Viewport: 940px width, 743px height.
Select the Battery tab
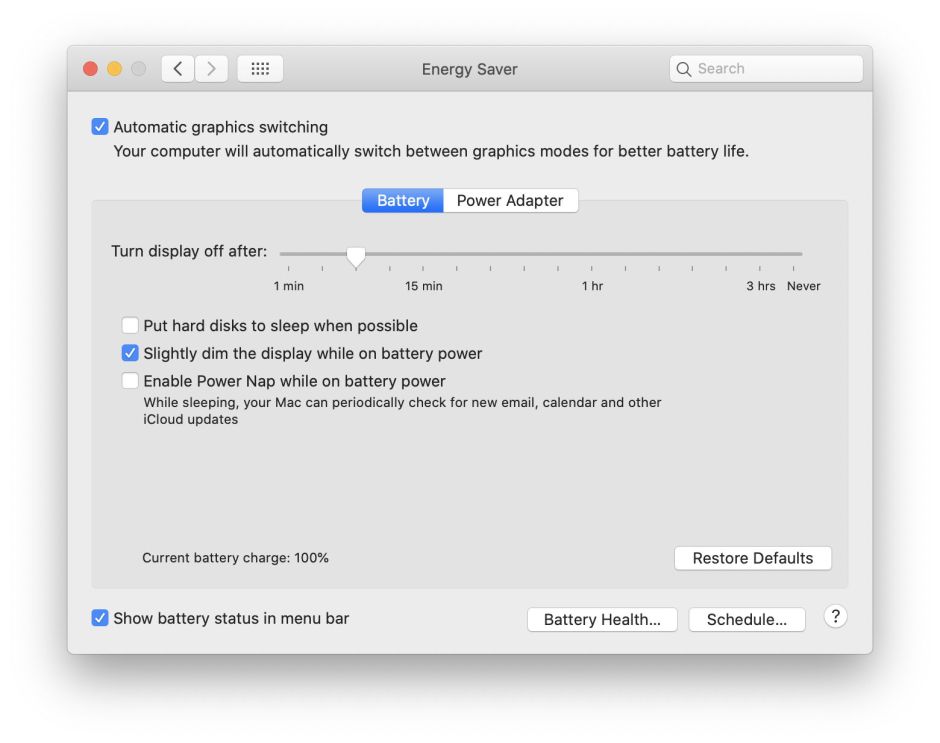click(x=402, y=200)
